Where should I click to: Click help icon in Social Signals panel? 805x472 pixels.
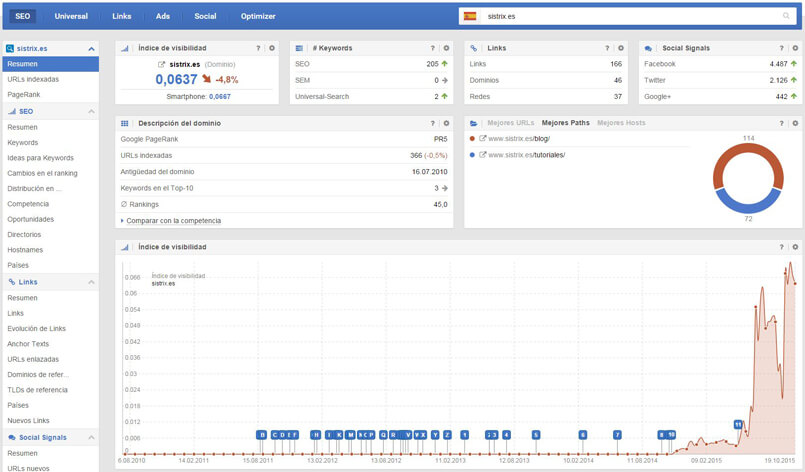tap(782, 48)
